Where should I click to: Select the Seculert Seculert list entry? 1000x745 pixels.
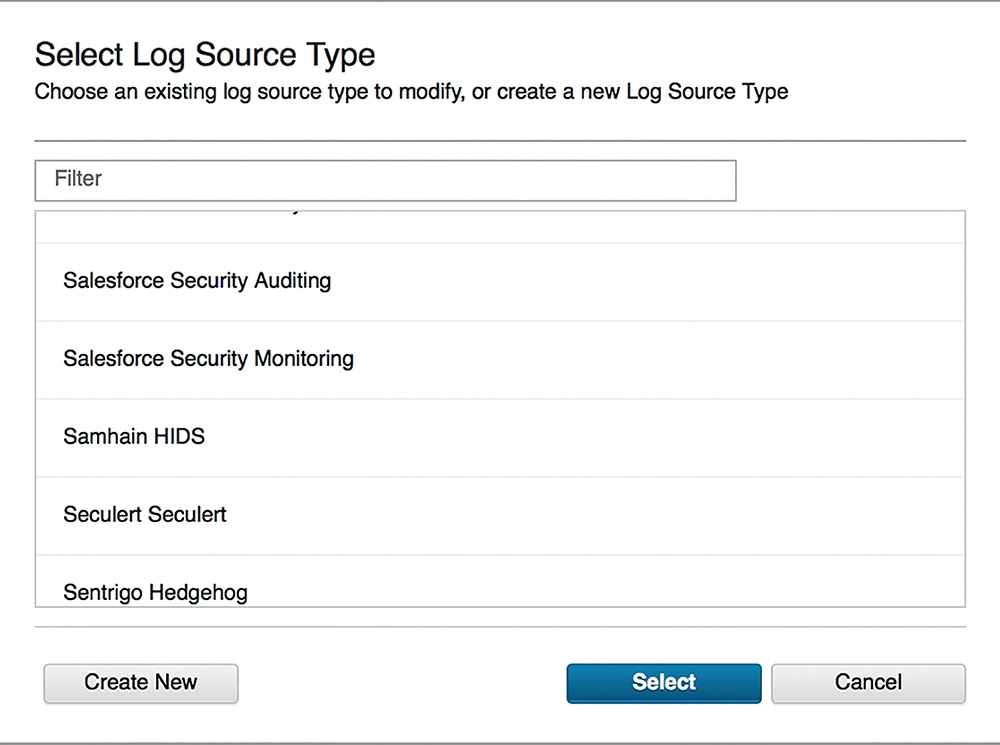pyautogui.click(x=500, y=515)
